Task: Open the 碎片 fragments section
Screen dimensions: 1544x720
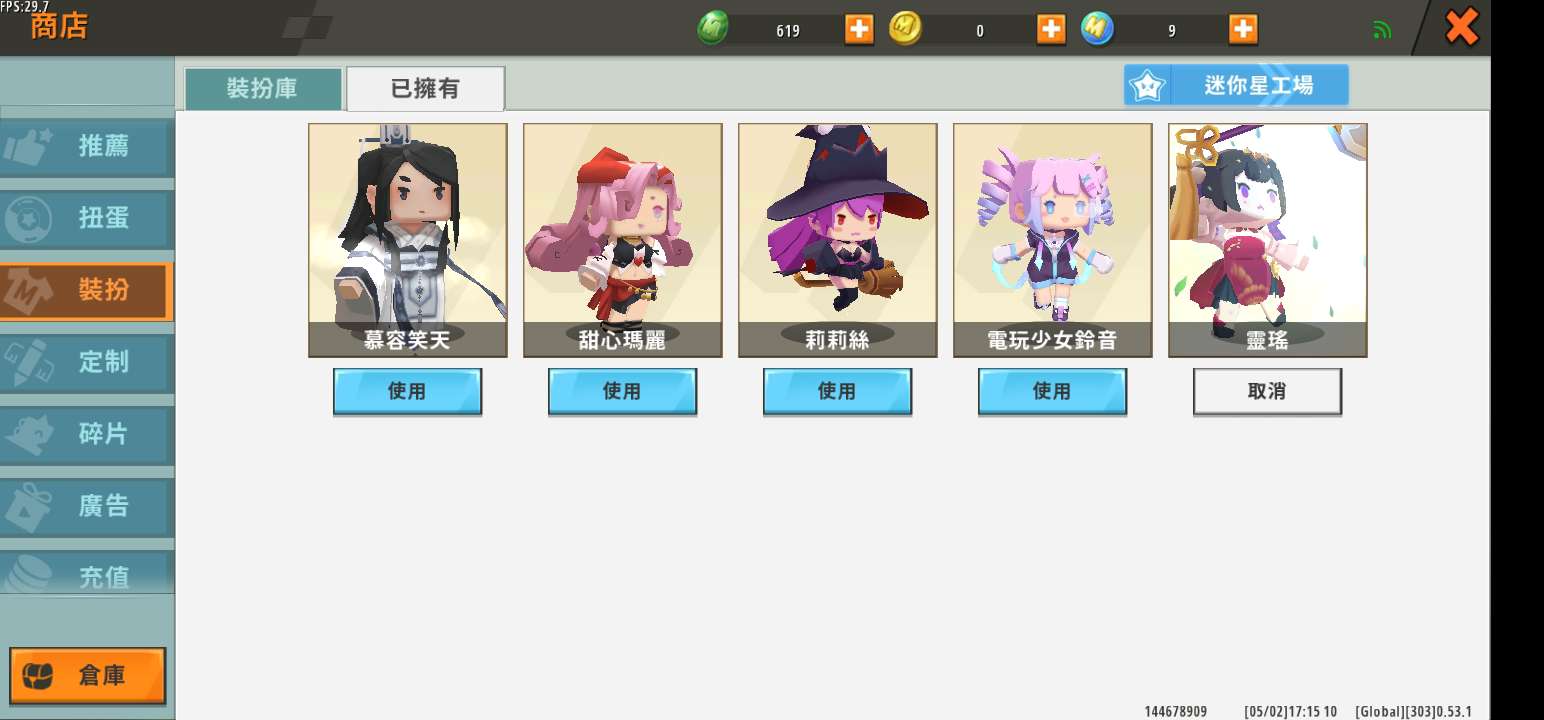Action: pos(86,434)
